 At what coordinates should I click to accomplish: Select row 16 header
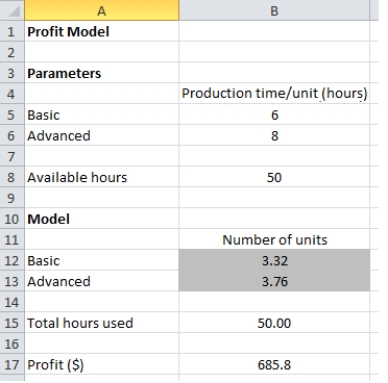click(x=12, y=344)
